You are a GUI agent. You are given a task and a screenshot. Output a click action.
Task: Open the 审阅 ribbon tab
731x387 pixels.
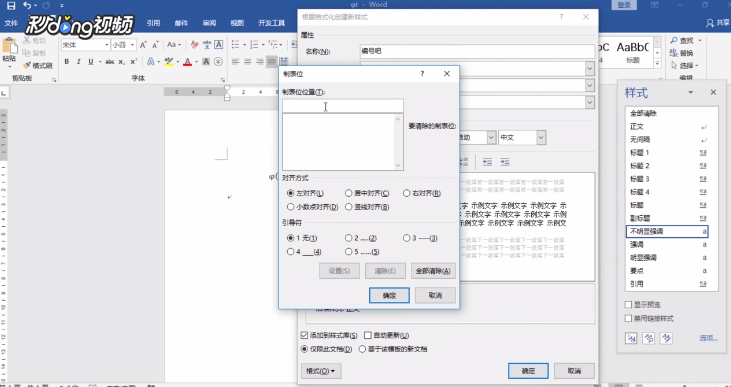pos(209,23)
